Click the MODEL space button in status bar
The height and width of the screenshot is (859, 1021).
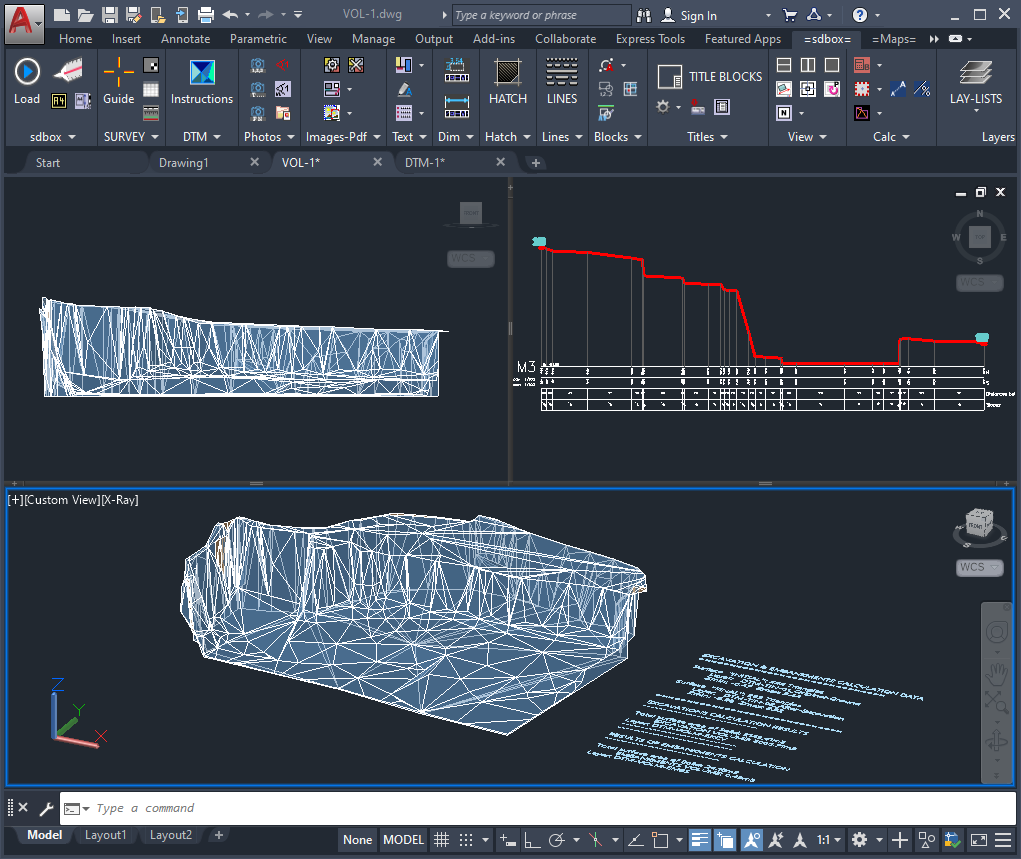(x=403, y=840)
